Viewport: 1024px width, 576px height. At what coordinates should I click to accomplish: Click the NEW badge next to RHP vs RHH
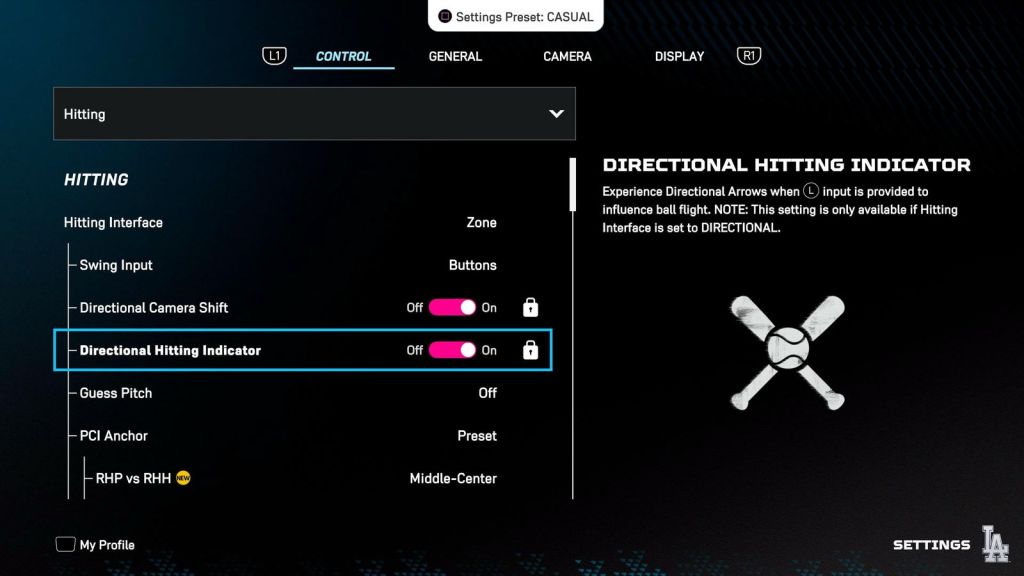click(x=183, y=478)
